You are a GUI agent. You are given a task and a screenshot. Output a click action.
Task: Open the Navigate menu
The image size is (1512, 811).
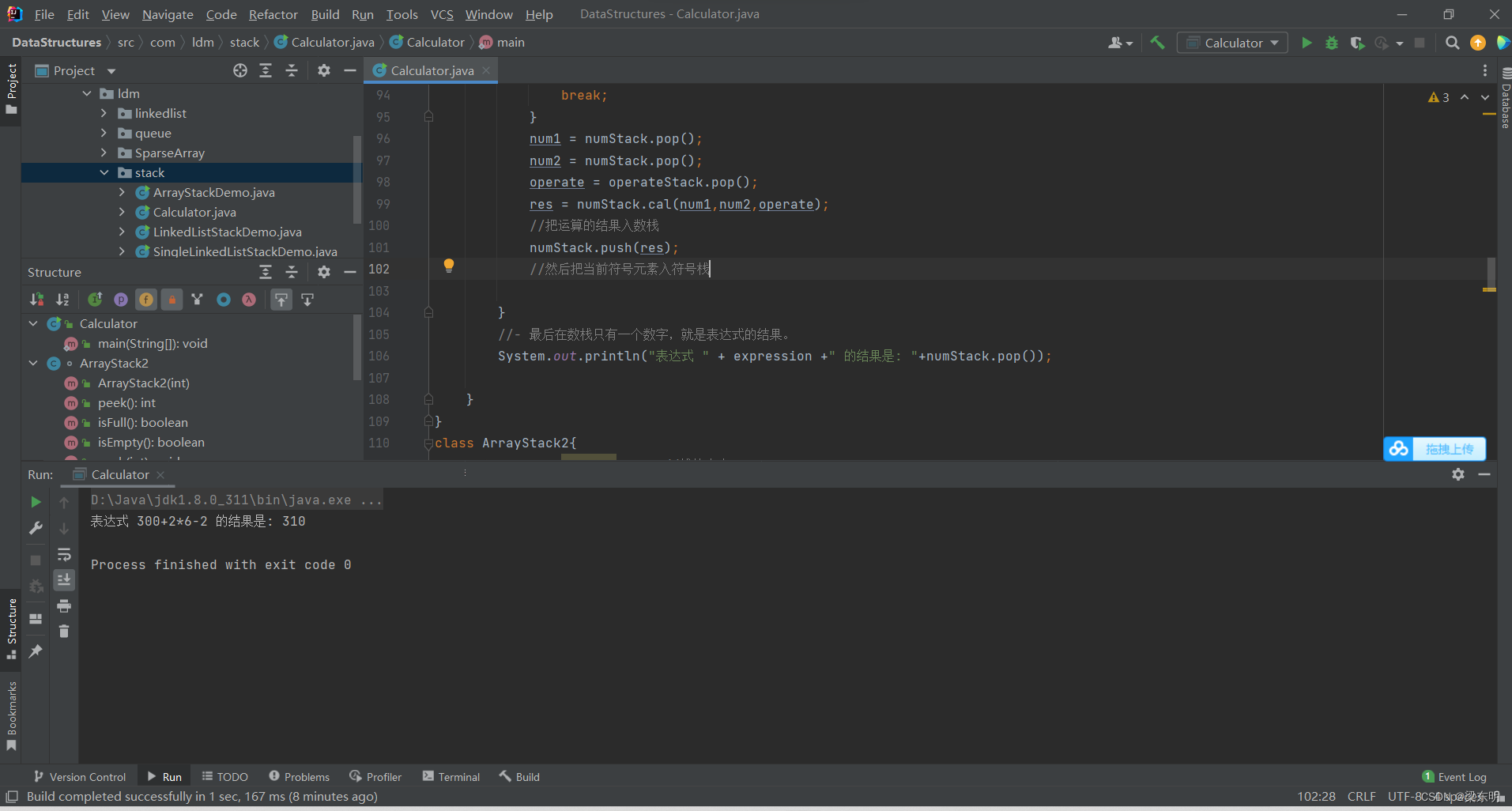pyautogui.click(x=168, y=14)
